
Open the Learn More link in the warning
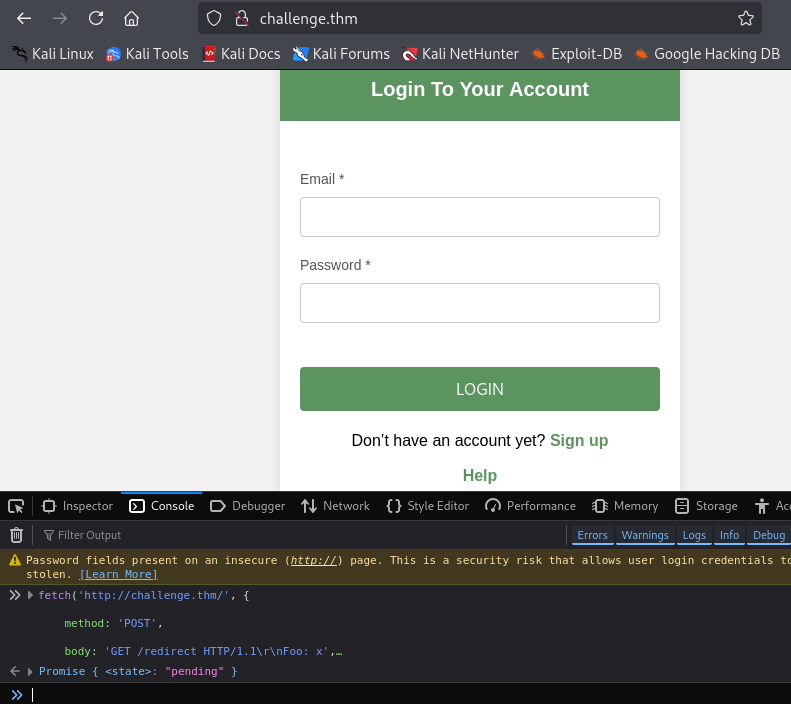click(x=119, y=574)
